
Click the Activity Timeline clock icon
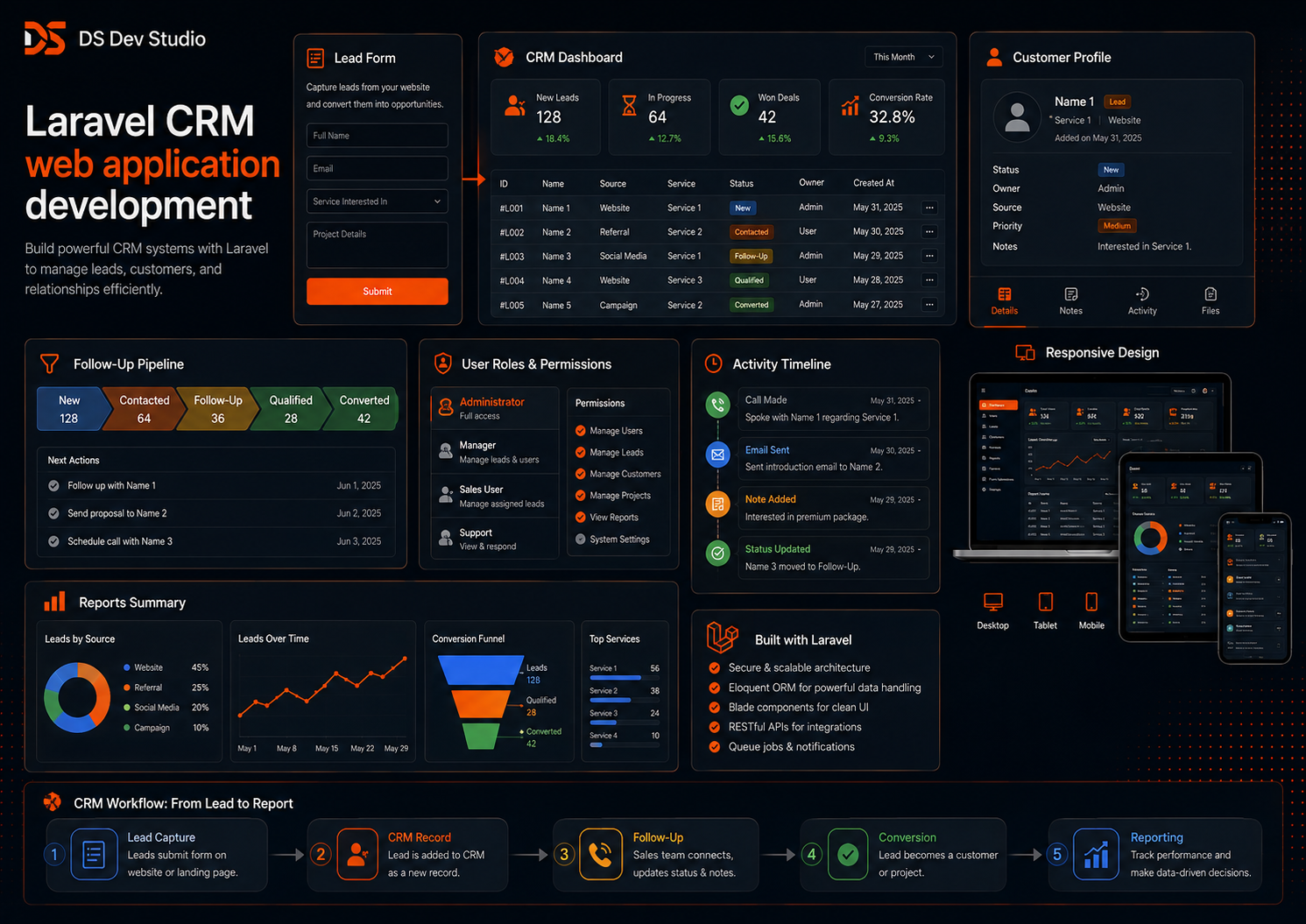(714, 363)
